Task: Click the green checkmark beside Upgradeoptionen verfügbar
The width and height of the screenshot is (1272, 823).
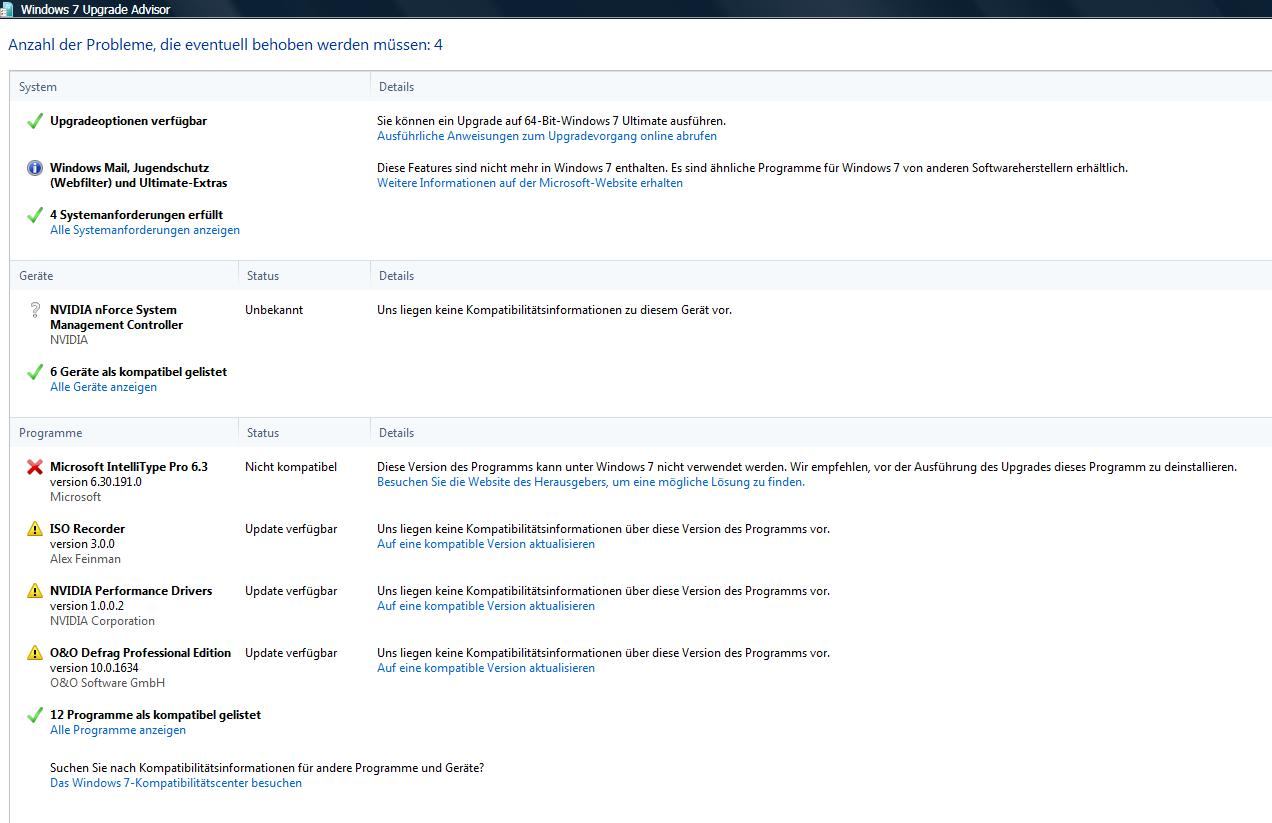Action: [35, 121]
